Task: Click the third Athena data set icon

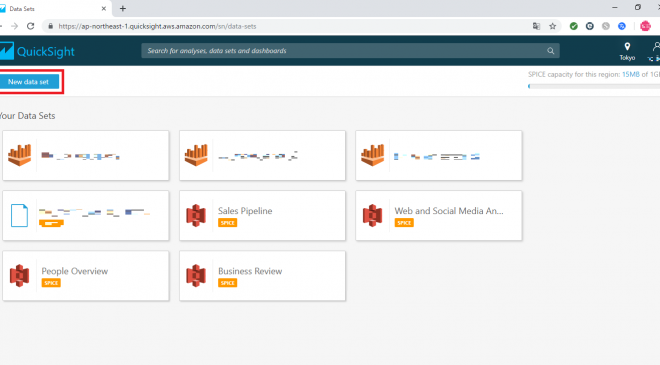Action: [373, 155]
